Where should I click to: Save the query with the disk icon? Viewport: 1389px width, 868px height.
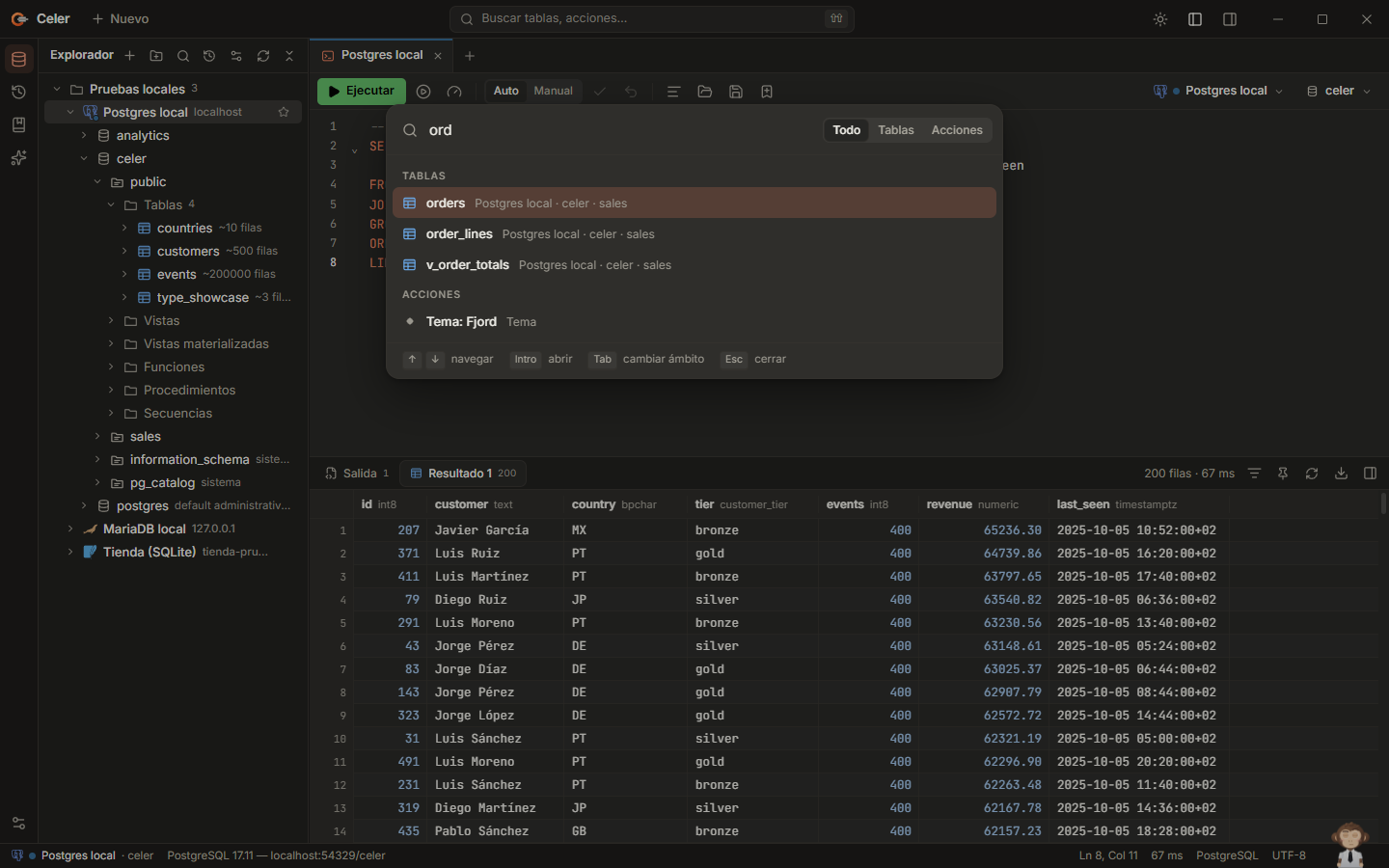[736, 92]
